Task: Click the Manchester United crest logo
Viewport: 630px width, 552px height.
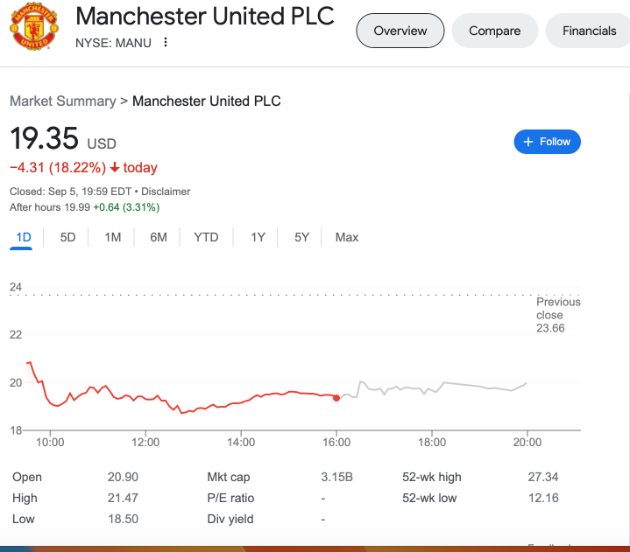Action: click(x=34, y=29)
